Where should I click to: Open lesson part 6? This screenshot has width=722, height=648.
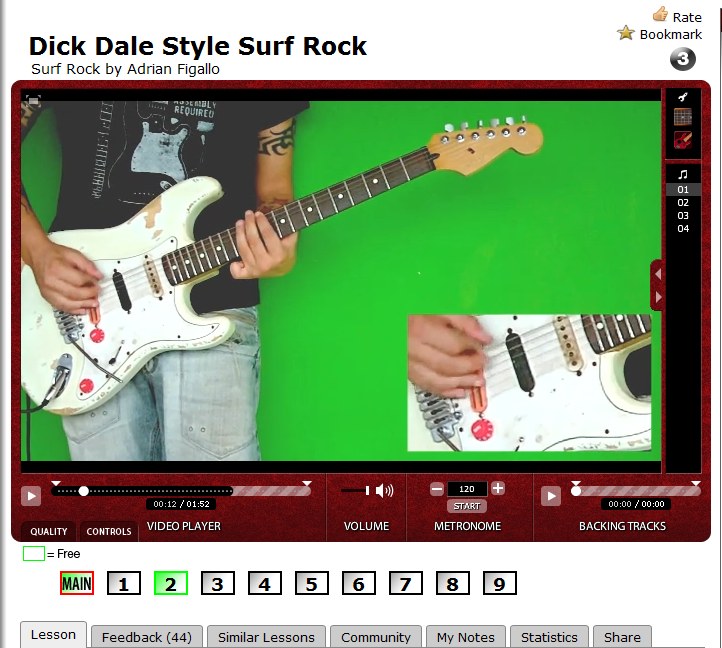pos(359,584)
